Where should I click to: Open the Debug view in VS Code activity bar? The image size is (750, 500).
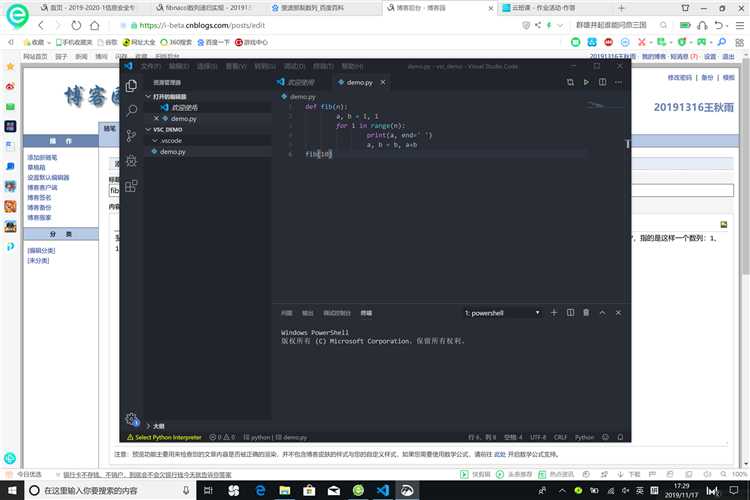131,161
